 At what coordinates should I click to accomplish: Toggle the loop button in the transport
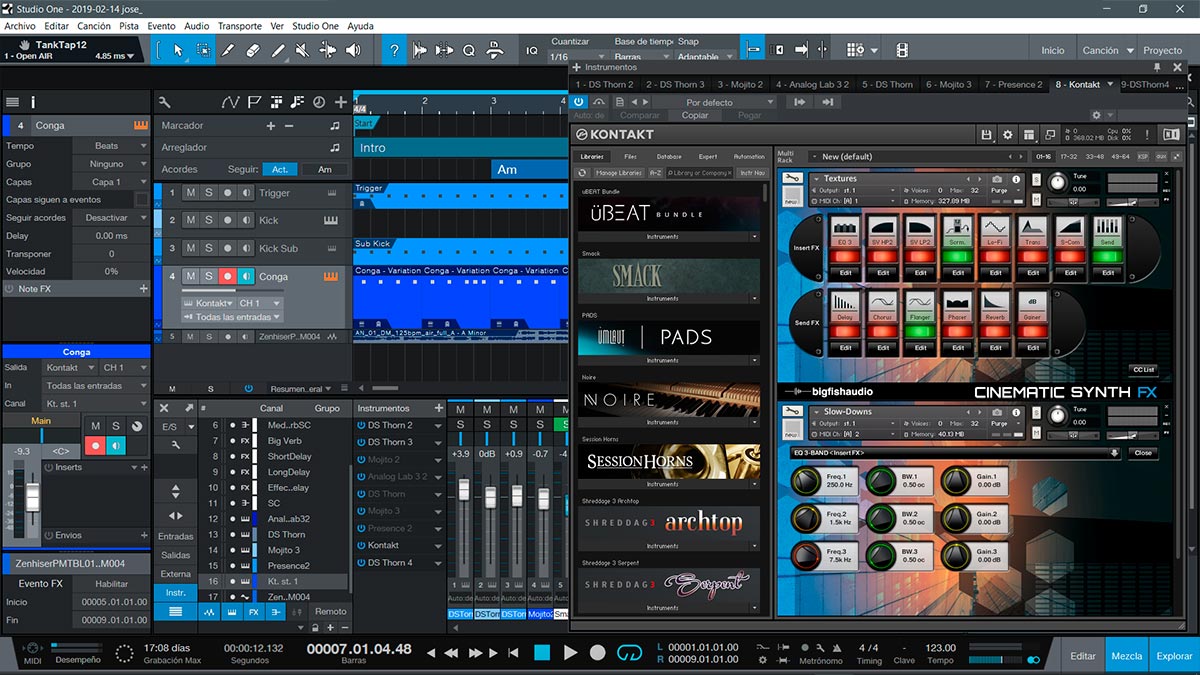[x=629, y=653]
